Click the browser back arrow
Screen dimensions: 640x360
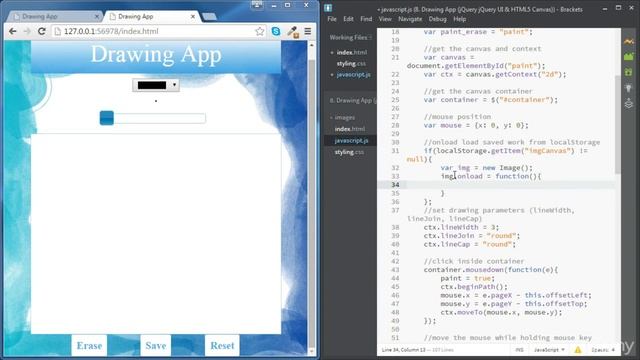coord(13,31)
